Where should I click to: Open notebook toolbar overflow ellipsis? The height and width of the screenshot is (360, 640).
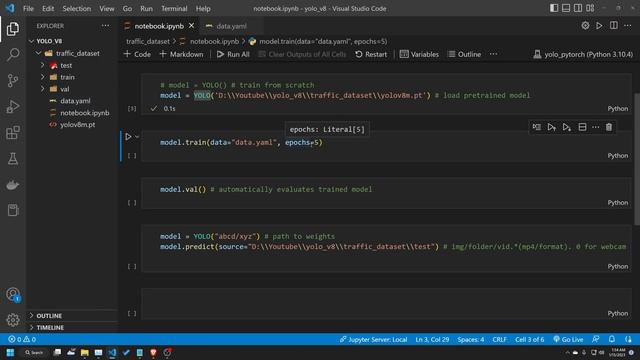[x=493, y=54]
